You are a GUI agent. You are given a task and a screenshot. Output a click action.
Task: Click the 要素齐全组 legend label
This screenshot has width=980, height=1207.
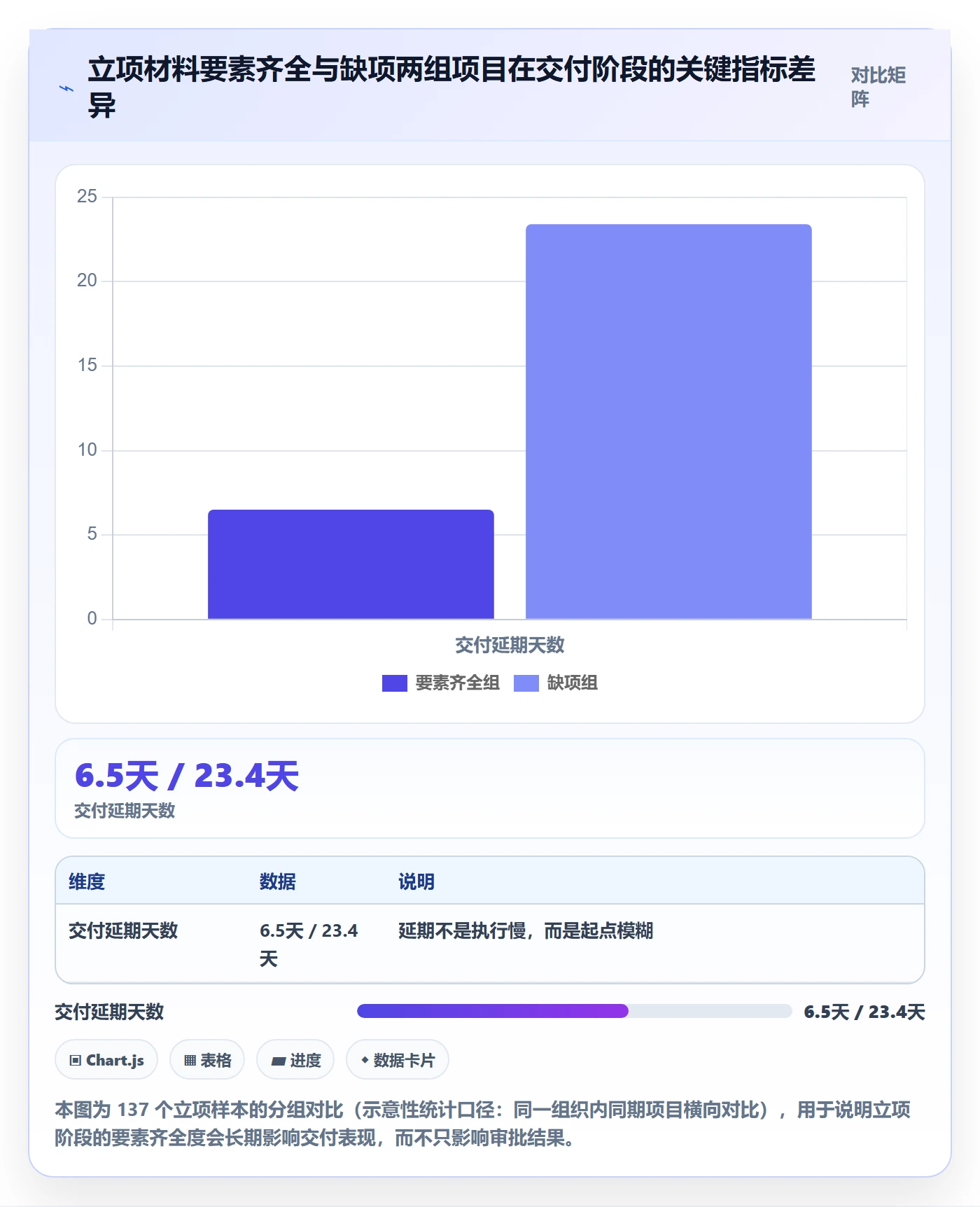457,683
